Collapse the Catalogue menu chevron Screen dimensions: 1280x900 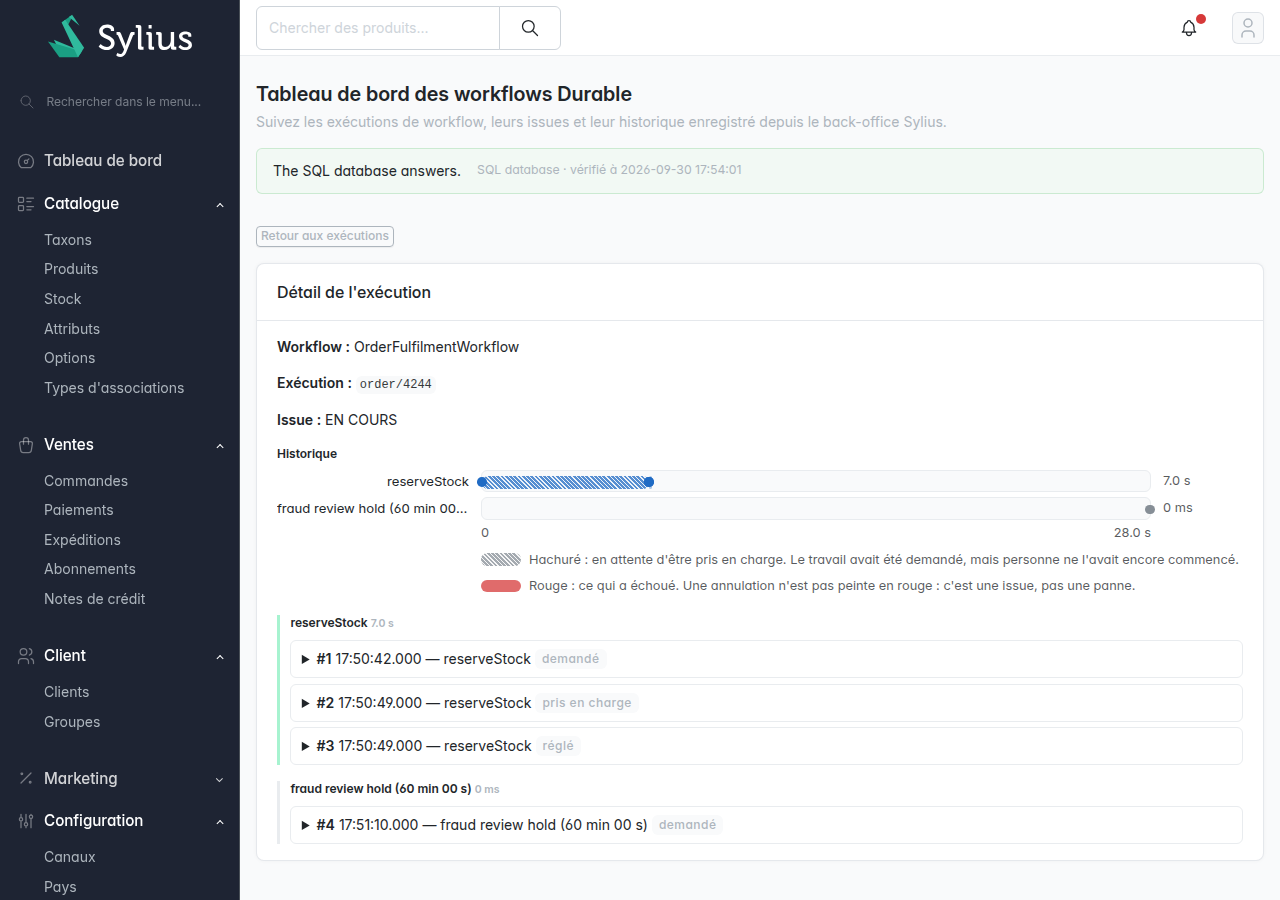[x=220, y=205]
